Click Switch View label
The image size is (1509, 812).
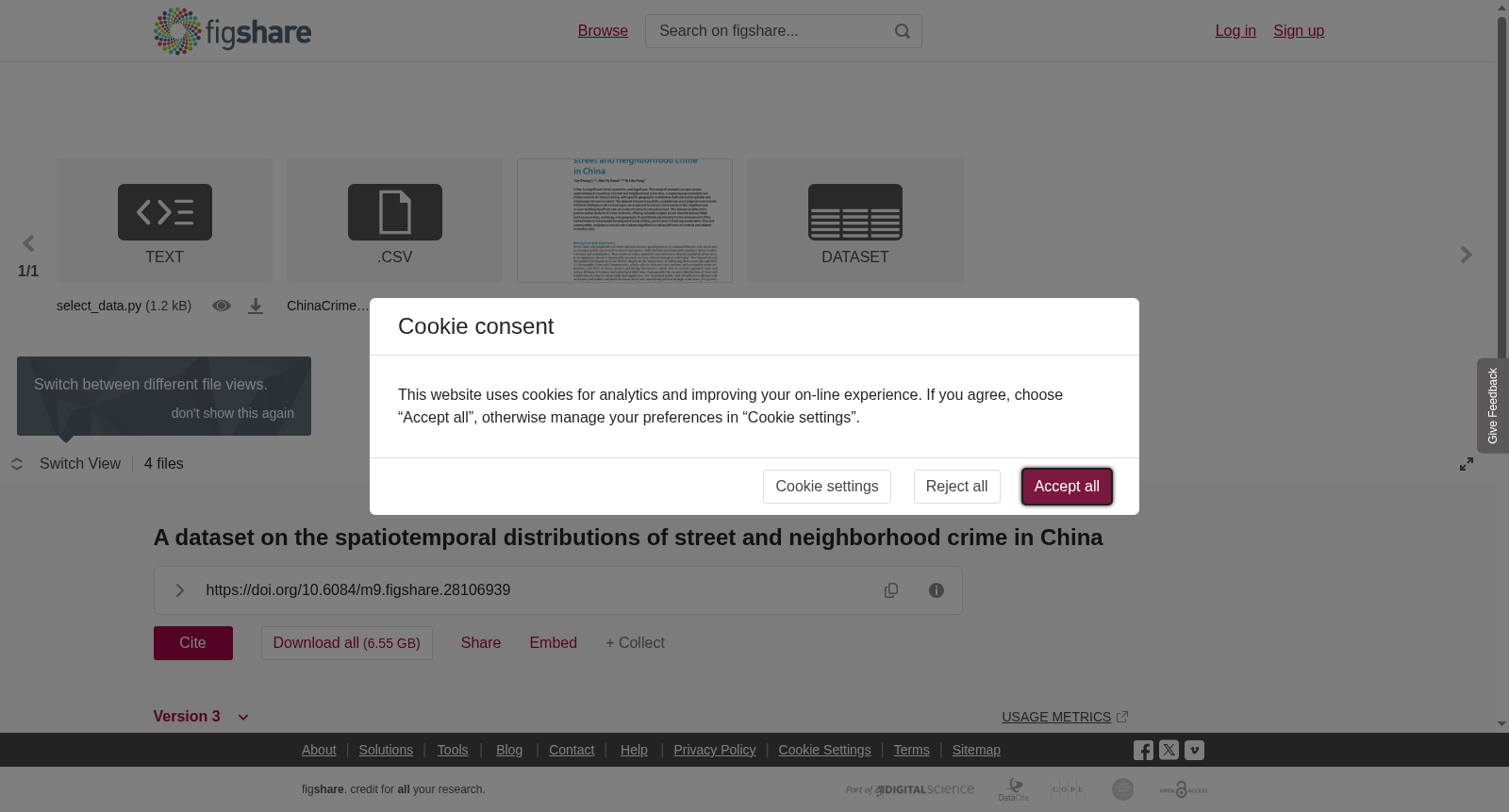[80, 464]
